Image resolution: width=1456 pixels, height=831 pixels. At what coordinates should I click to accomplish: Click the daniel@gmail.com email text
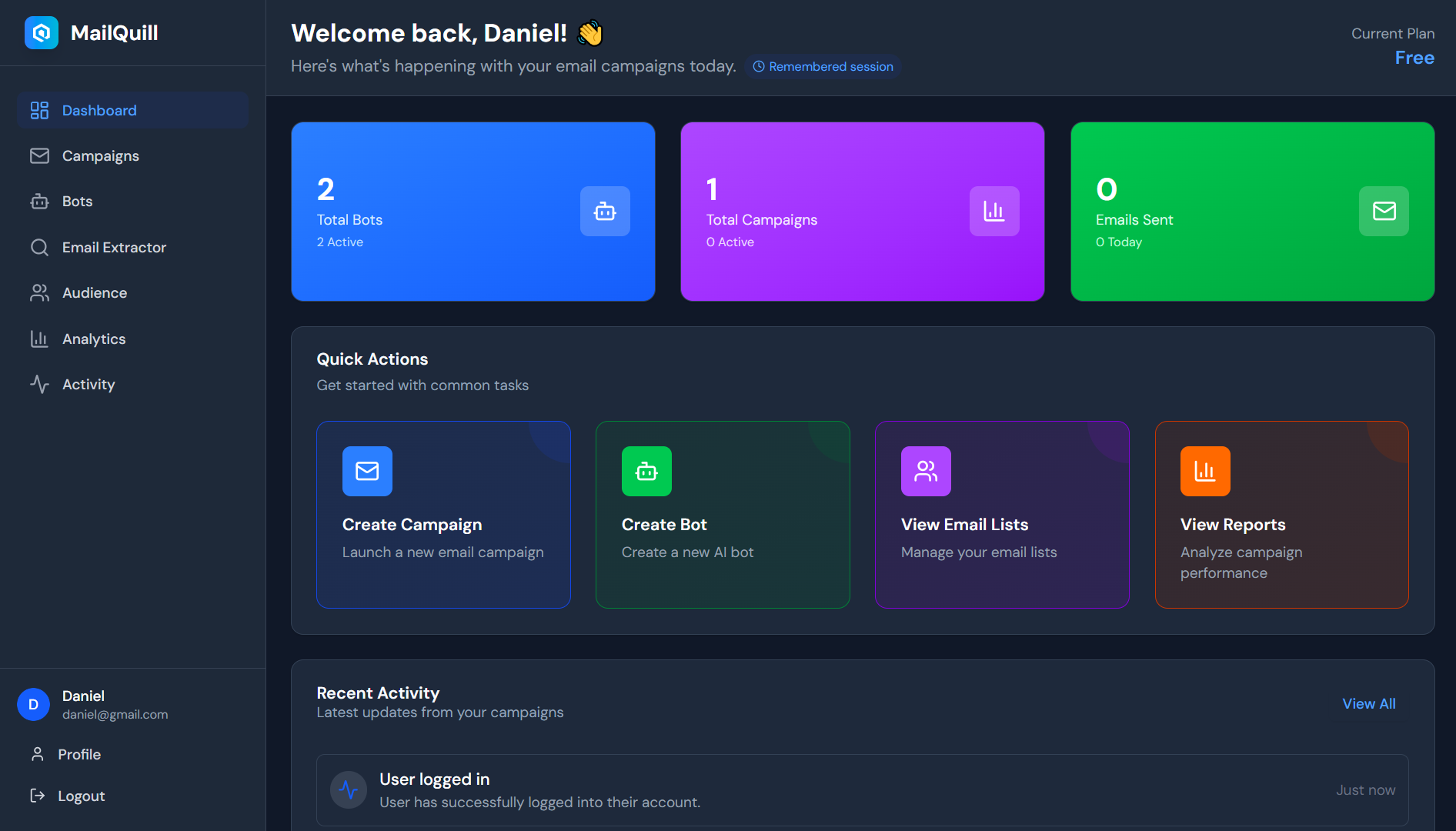[115, 715]
